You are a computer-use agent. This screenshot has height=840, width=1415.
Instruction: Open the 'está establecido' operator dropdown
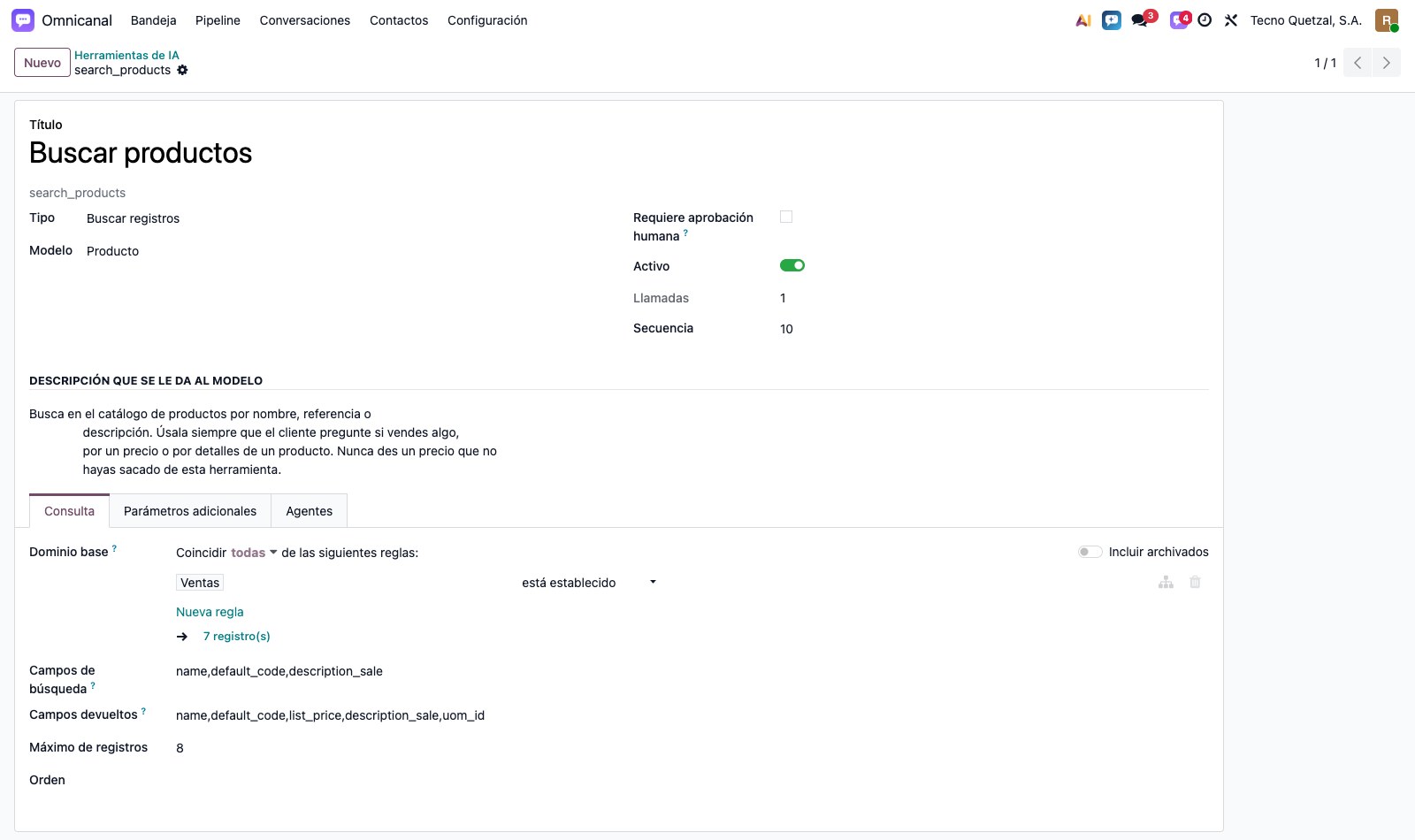click(589, 583)
